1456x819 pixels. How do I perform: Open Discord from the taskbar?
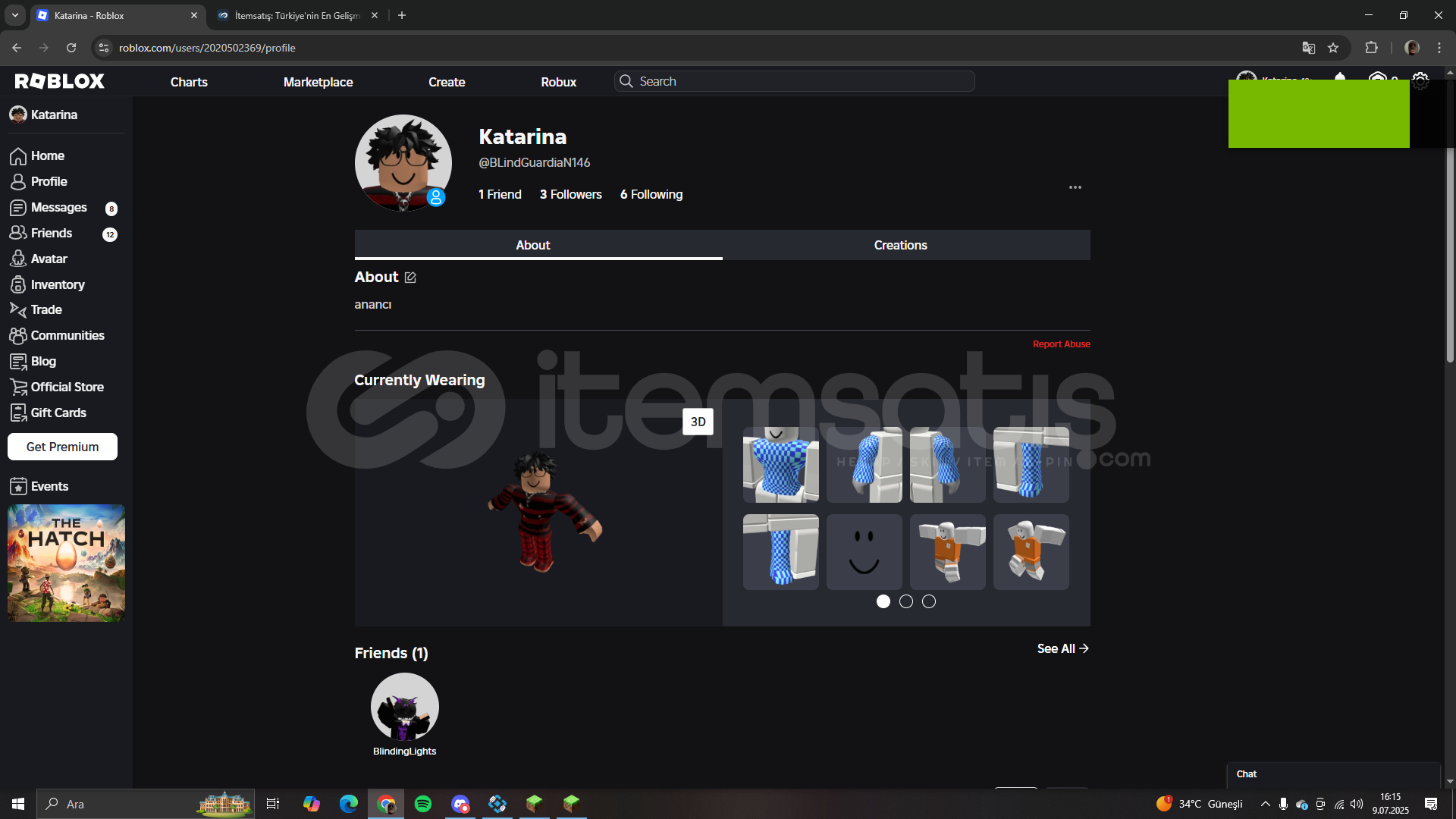(460, 804)
